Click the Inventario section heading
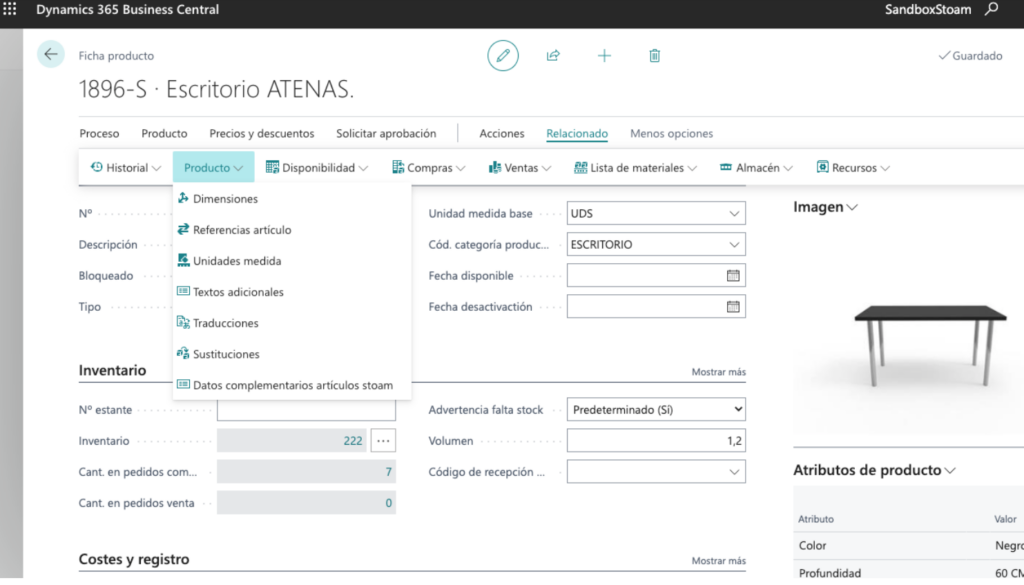 point(112,370)
